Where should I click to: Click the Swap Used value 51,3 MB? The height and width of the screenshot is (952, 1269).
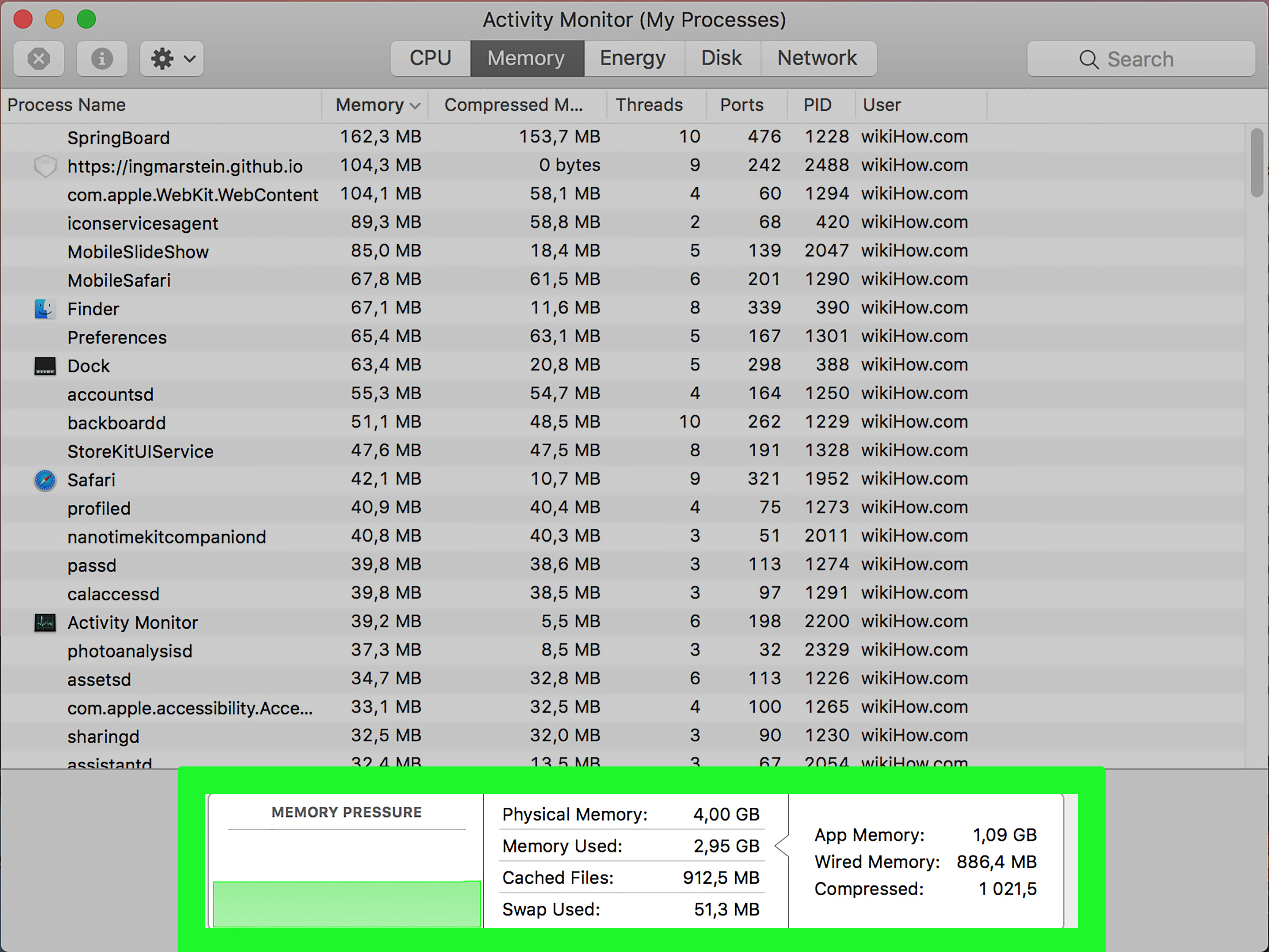(727, 910)
